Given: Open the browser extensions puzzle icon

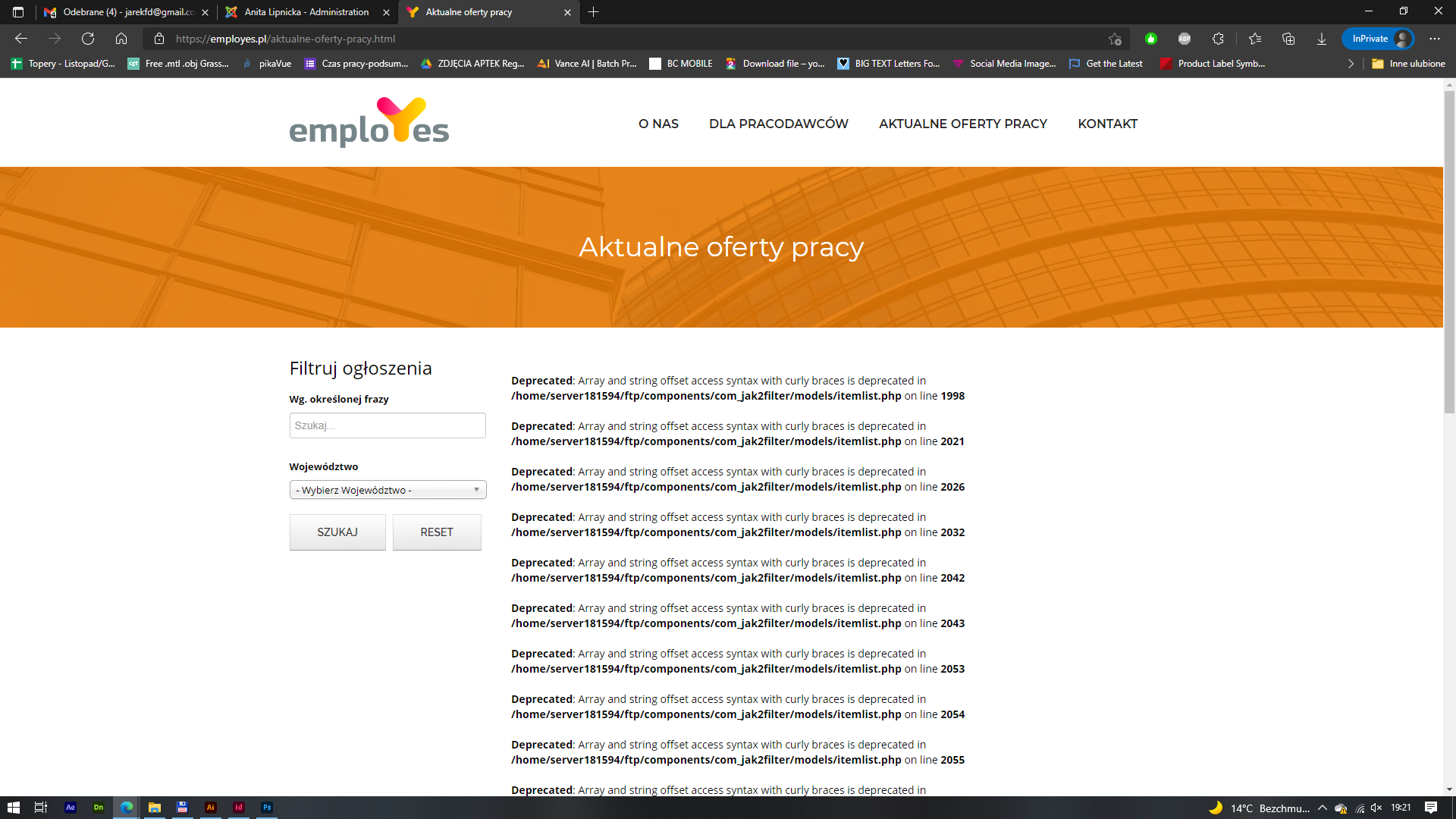Looking at the screenshot, I should tap(1218, 39).
